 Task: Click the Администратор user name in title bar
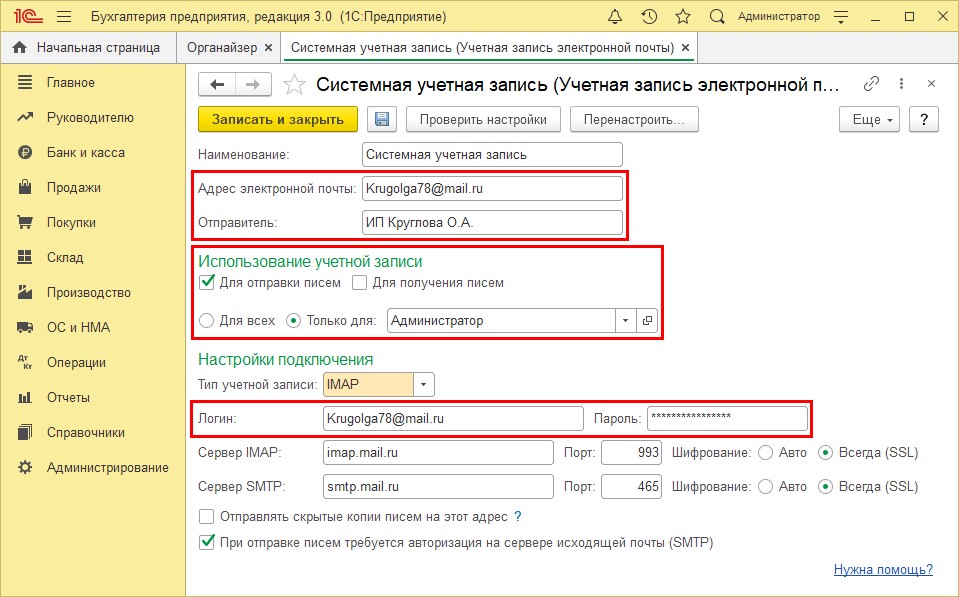779,17
